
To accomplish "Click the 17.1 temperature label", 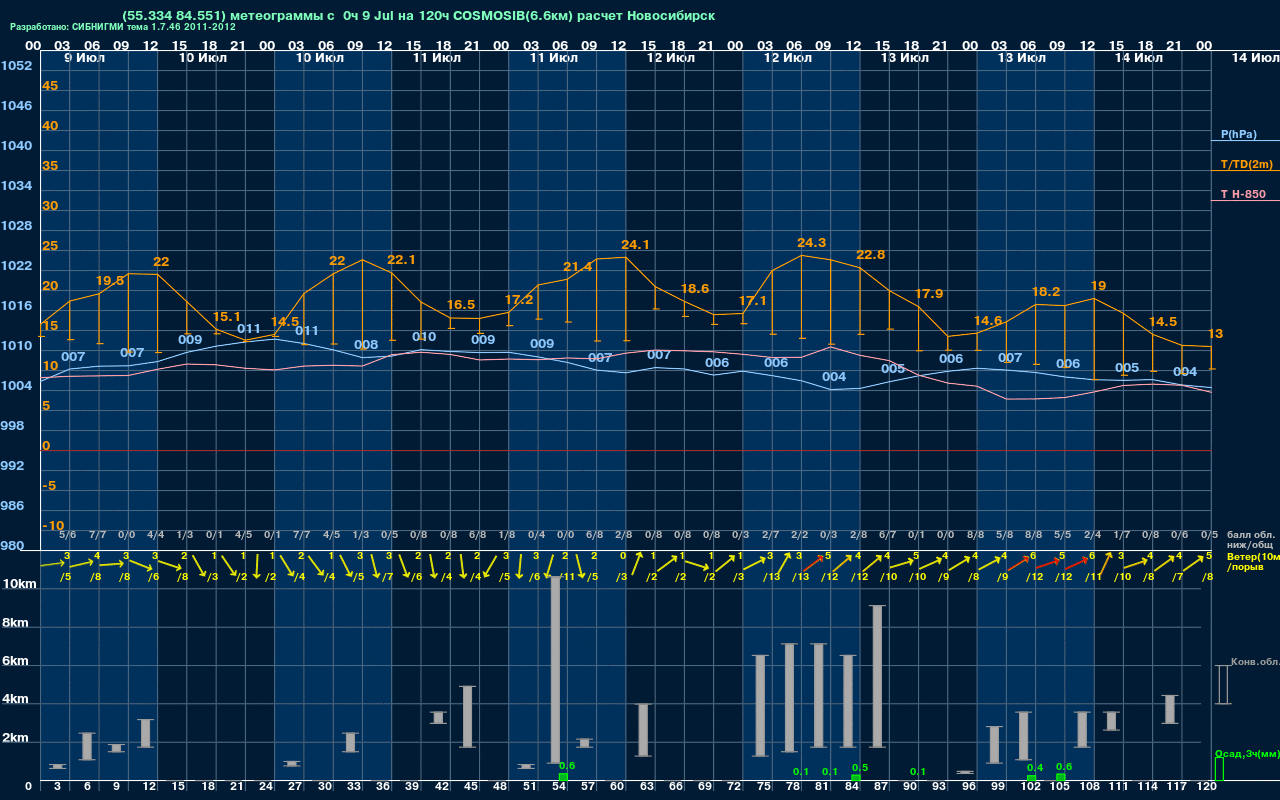I will 752,301.
